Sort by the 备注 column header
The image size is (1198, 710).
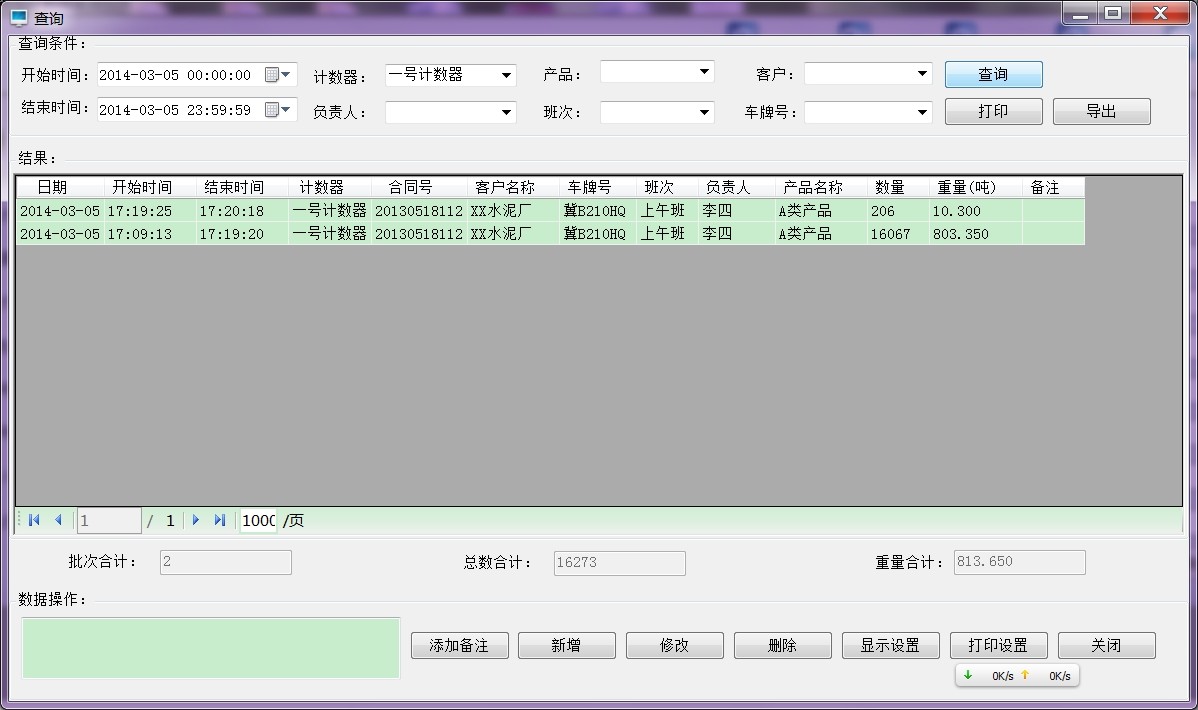pyautogui.click(x=1054, y=187)
